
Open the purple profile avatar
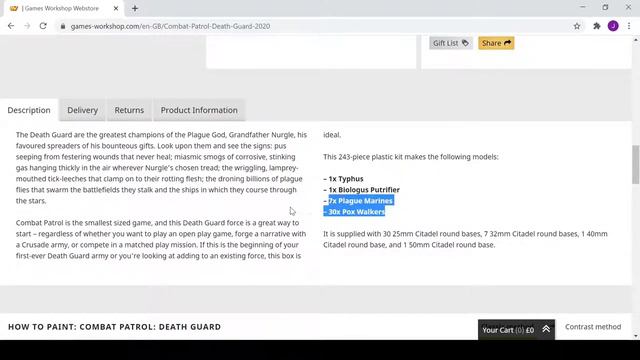[613, 26]
